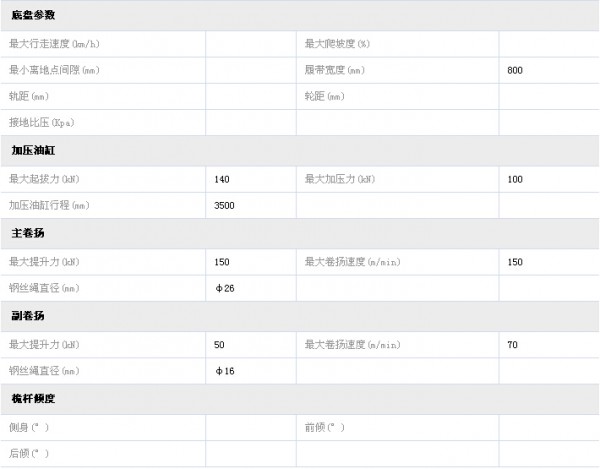
Task: Click the 副卷扬 最大提升力 value 50
Action: point(220,345)
